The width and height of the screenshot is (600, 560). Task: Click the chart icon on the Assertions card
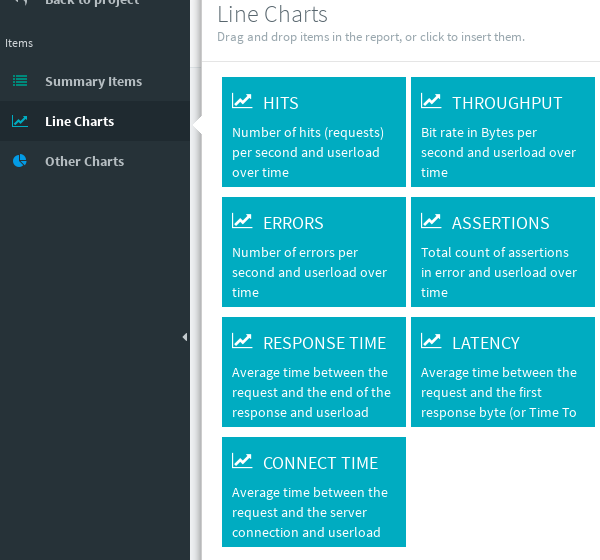[431, 221]
